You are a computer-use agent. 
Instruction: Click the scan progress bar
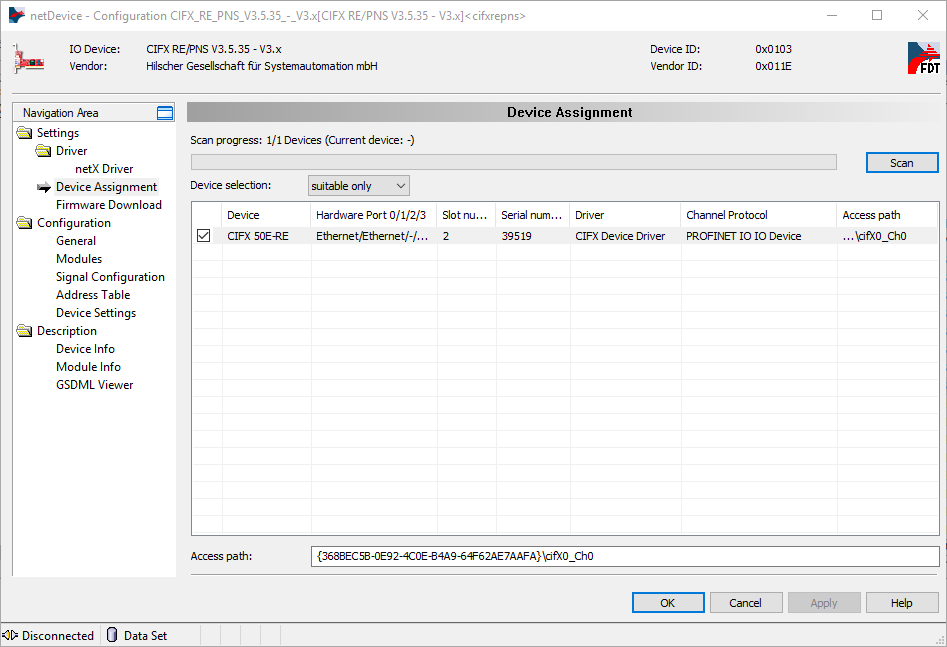click(513, 162)
